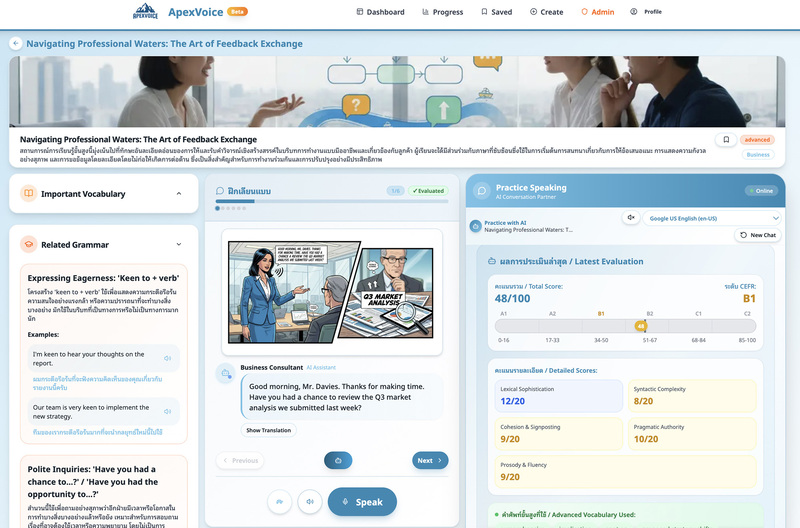This screenshot has height=528, width=800.
Task: Click the speaker icon left of Speak button
Action: point(310,501)
